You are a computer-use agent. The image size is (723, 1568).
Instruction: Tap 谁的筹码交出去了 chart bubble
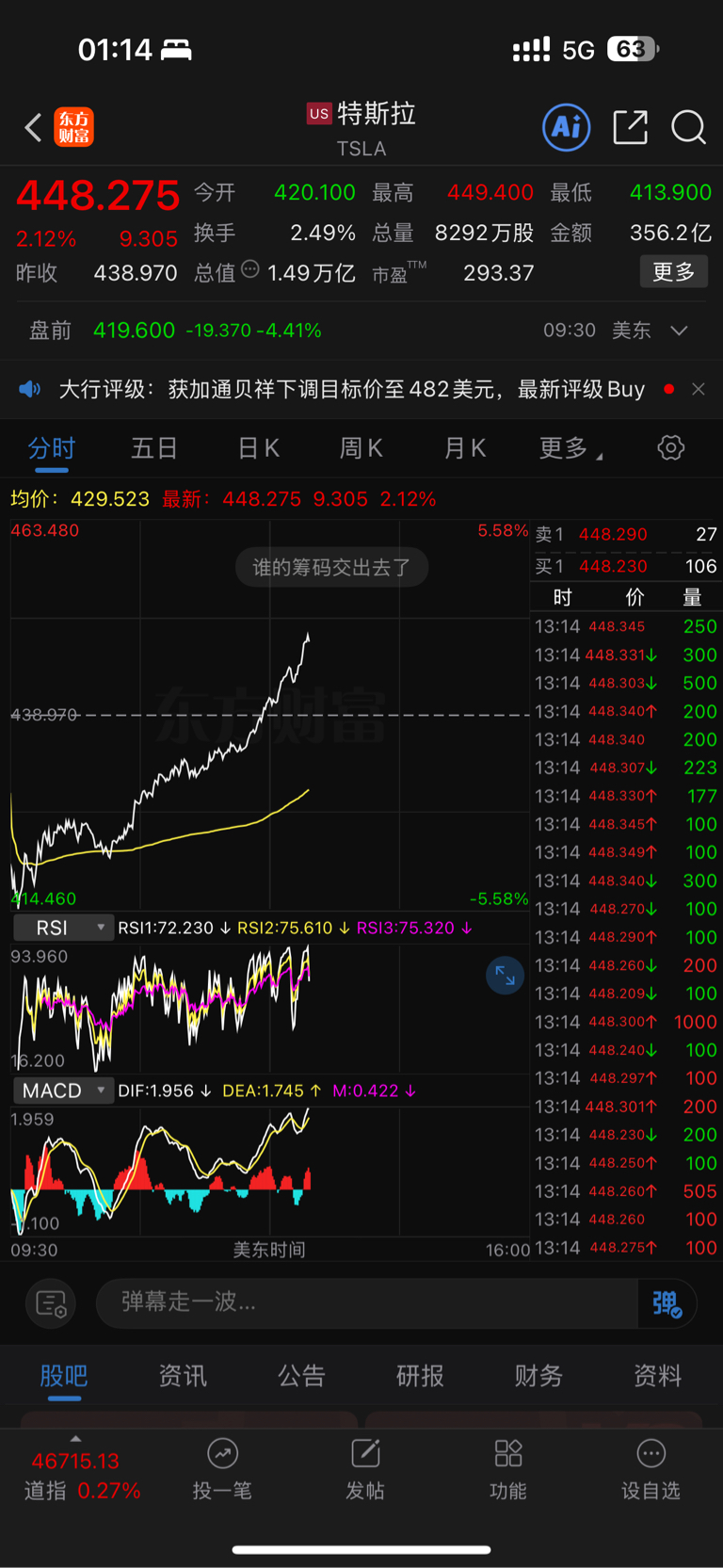click(x=331, y=568)
